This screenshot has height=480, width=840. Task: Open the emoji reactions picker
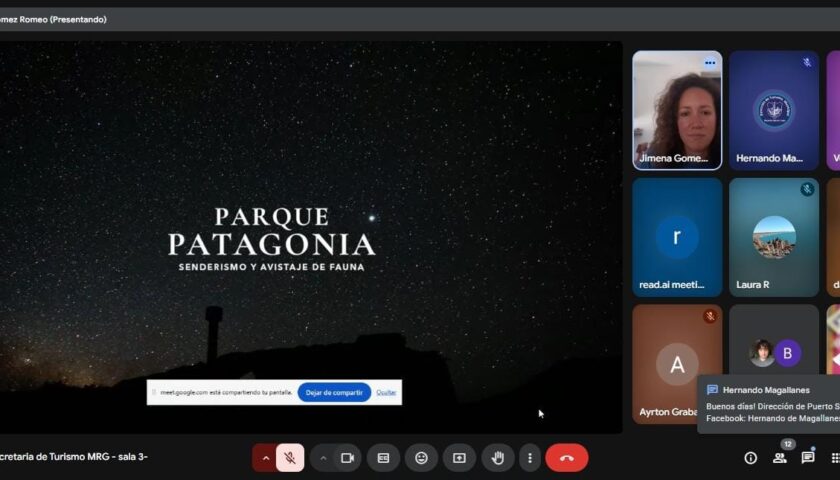[x=421, y=458]
